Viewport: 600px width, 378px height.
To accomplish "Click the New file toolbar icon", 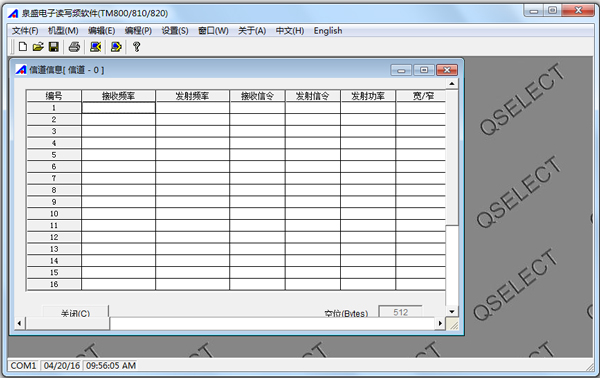I will pyautogui.click(x=23, y=47).
